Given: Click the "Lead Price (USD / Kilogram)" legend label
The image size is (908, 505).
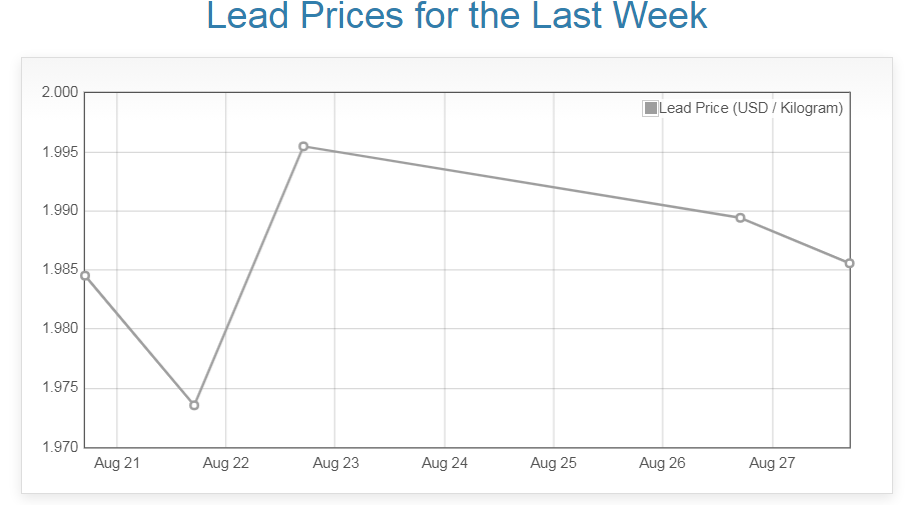Looking at the screenshot, I should pos(751,108).
